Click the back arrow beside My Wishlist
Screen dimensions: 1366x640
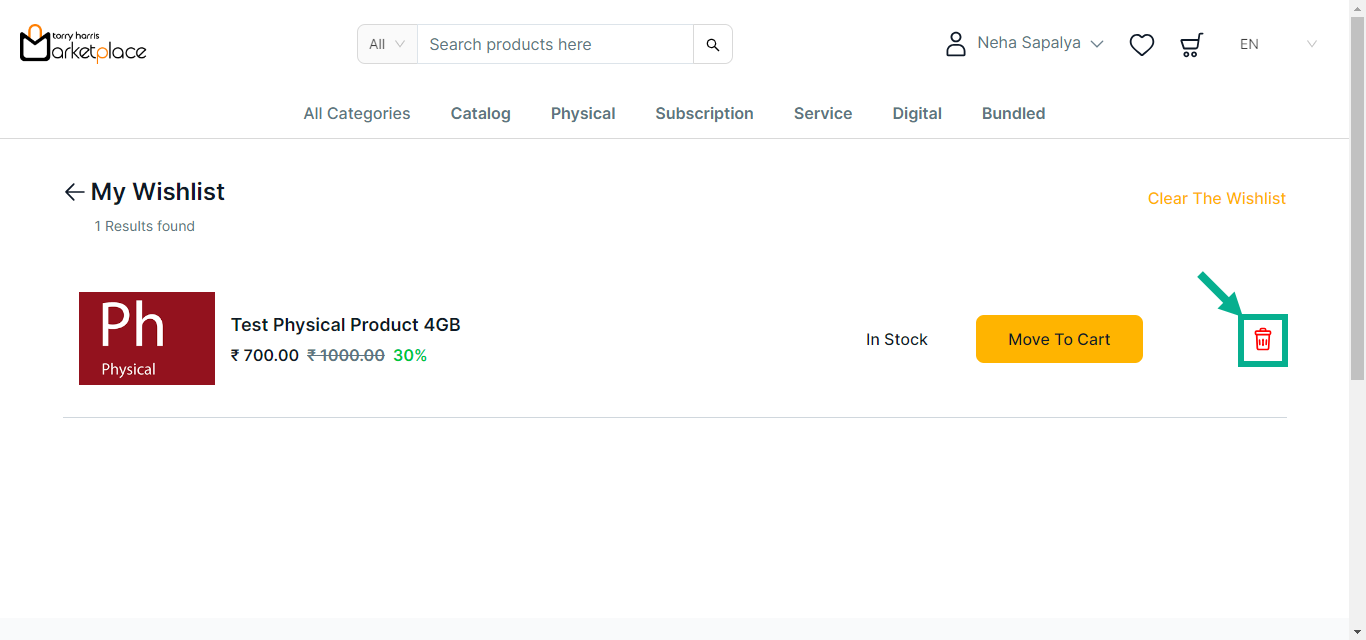tap(74, 192)
